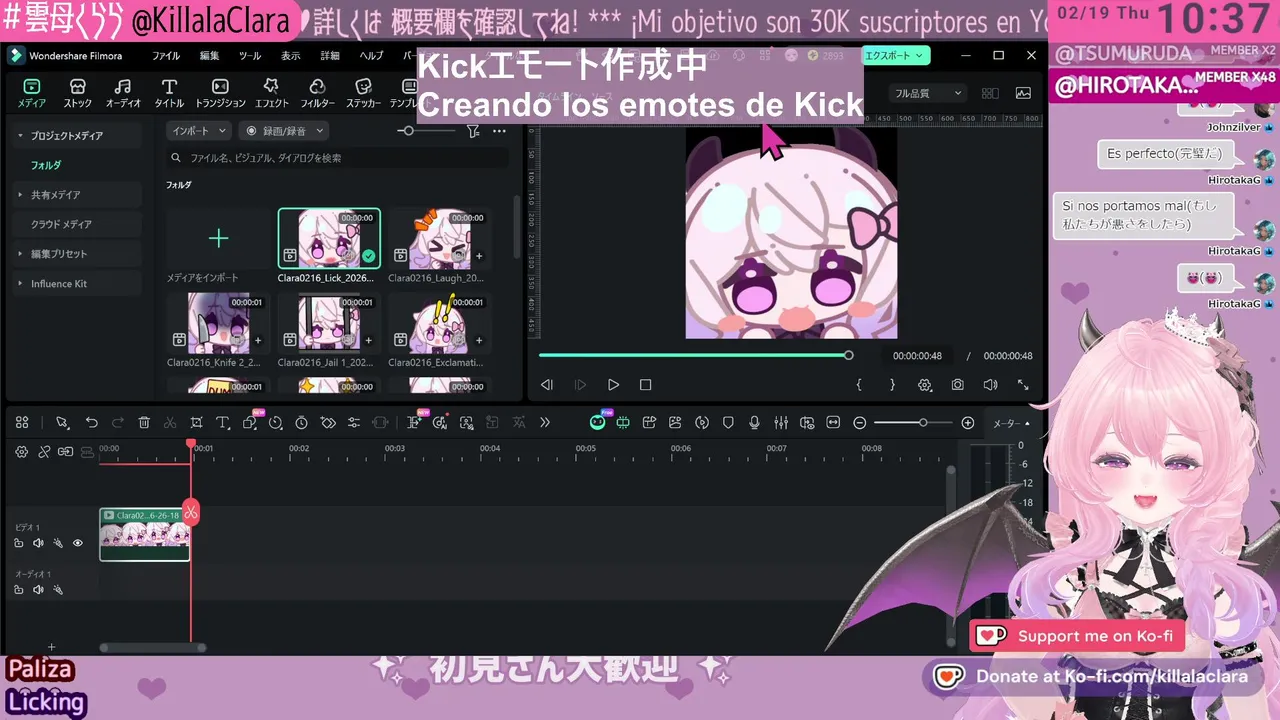The image size is (1280, 720).
Task: Mute the オーディオ 1 track speaker
Action: pyautogui.click(x=38, y=590)
